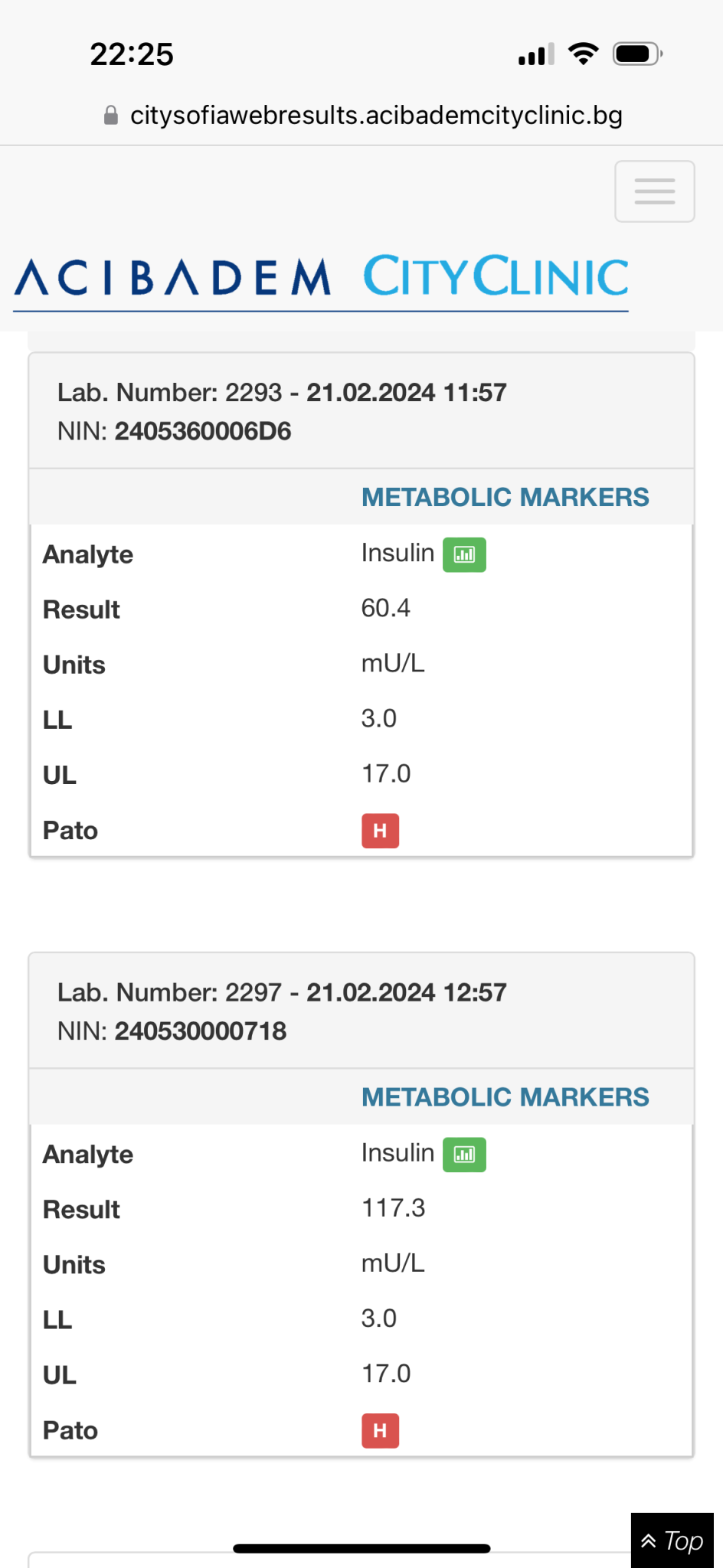Select the Lab. Number 2293 header
The image size is (723, 1568).
[x=282, y=393]
